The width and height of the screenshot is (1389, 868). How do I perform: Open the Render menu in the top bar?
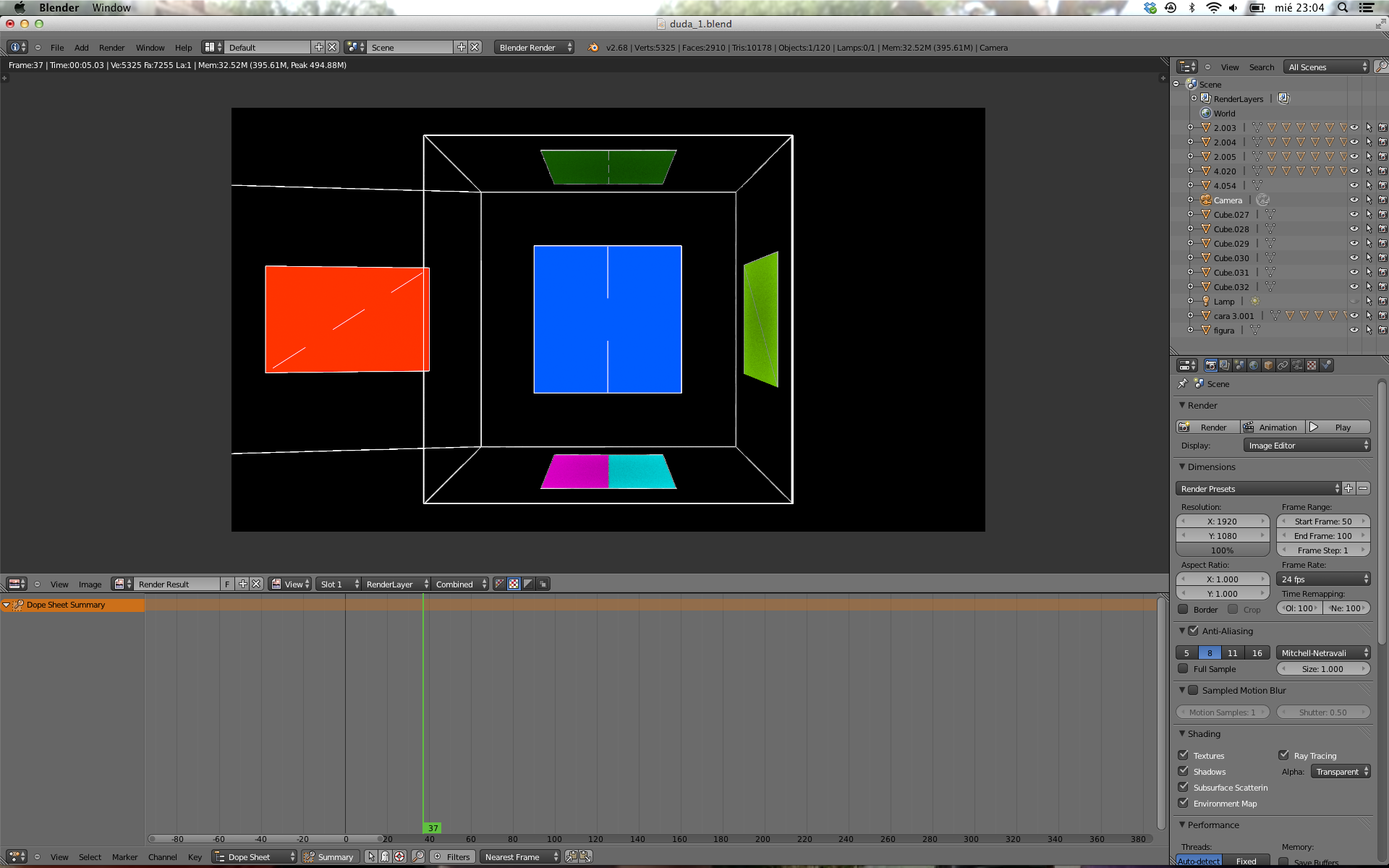111,48
